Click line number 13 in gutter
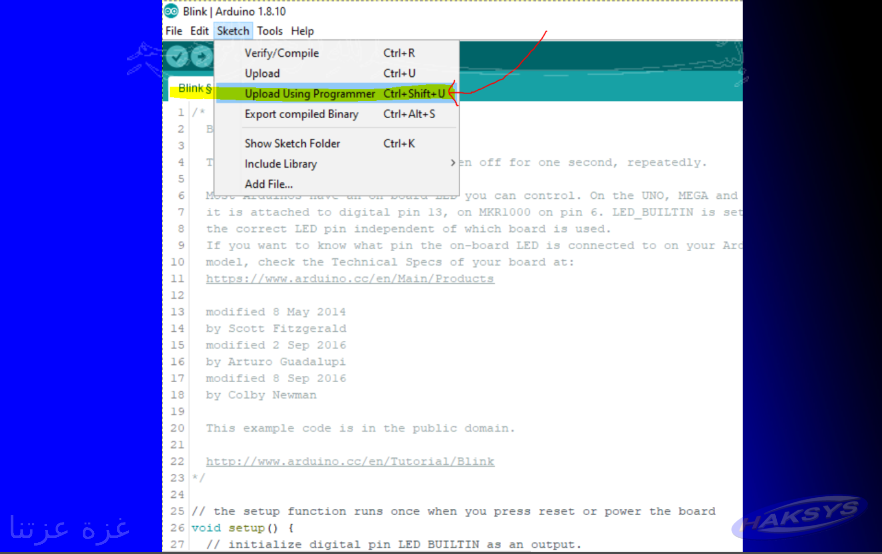The width and height of the screenshot is (882, 554). (177, 312)
